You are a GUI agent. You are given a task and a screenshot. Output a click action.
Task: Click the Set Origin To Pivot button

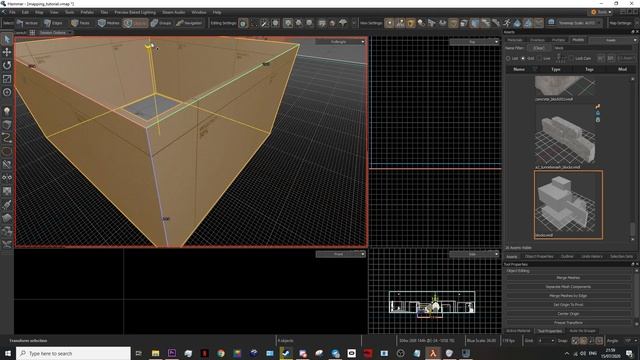point(568,304)
